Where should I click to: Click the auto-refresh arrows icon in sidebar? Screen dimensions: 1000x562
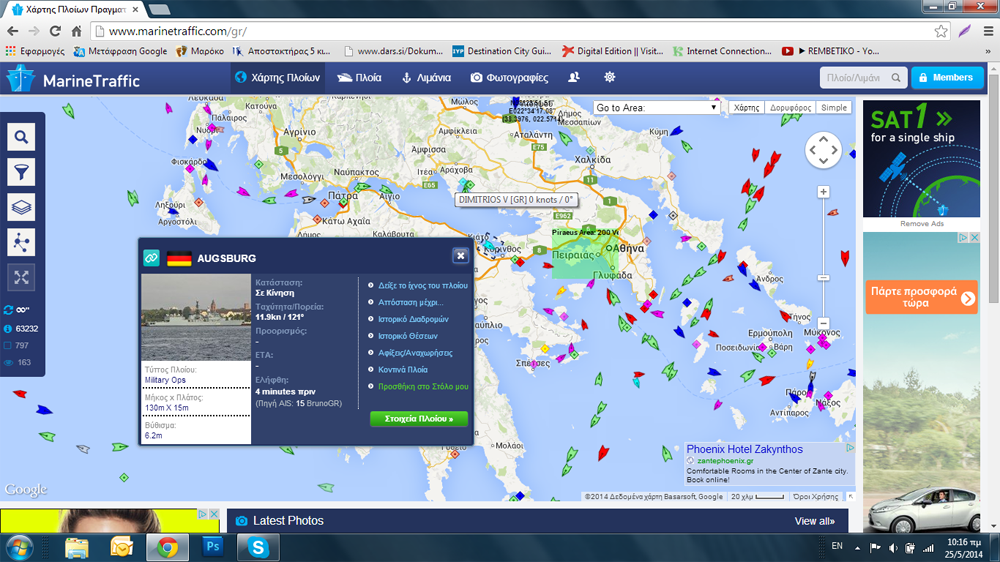(8, 310)
